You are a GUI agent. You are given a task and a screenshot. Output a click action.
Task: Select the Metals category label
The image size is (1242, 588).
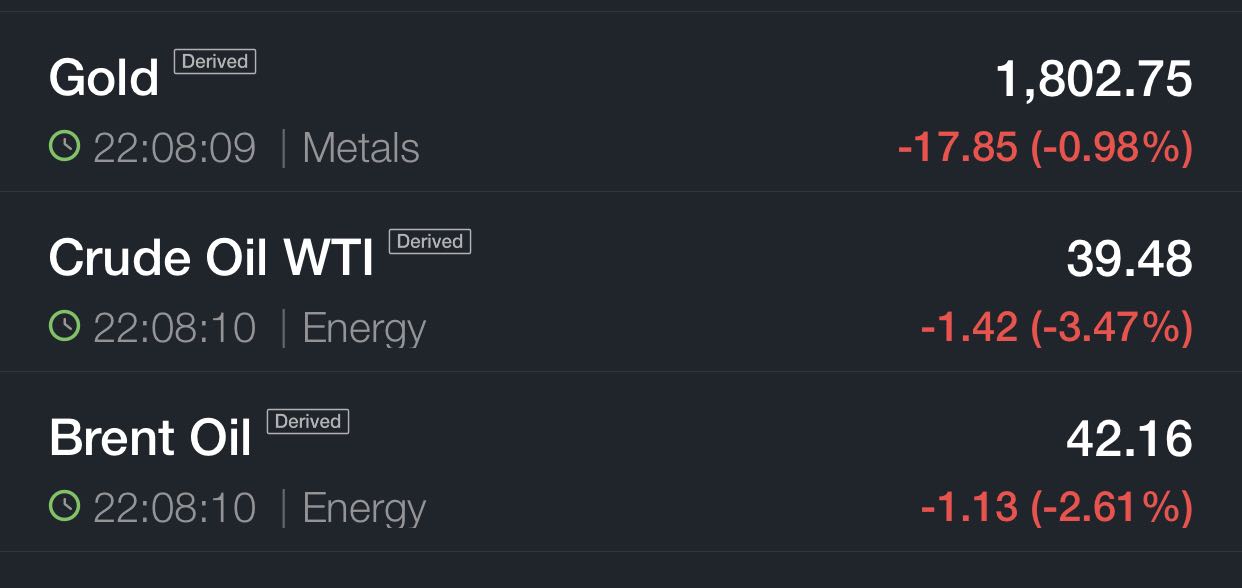360,149
